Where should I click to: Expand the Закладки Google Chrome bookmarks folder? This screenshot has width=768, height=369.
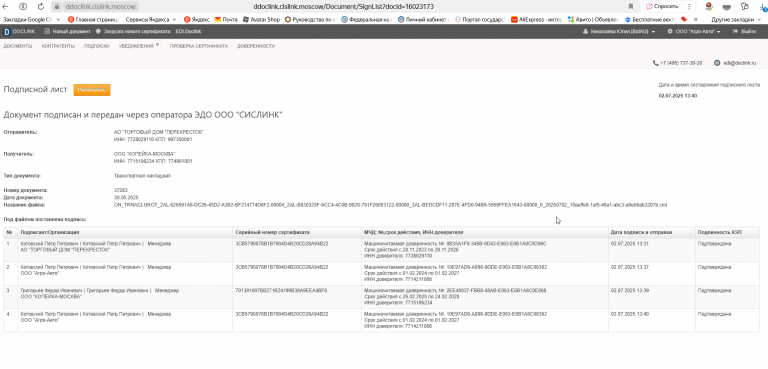pyautogui.click(x=31, y=20)
